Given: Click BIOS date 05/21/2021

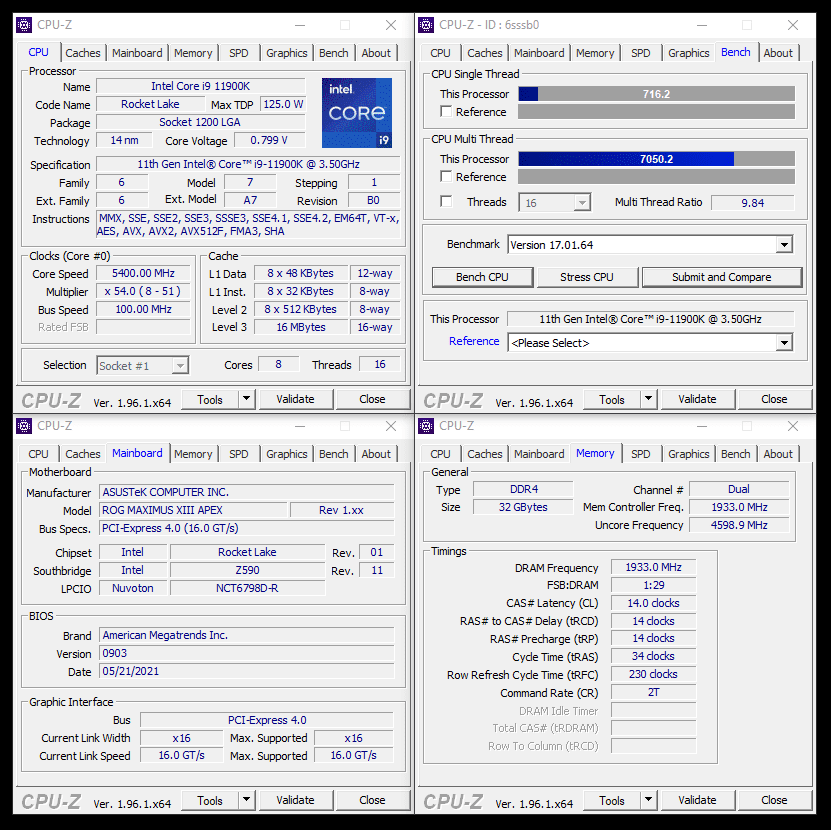Looking at the screenshot, I should coord(246,672).
